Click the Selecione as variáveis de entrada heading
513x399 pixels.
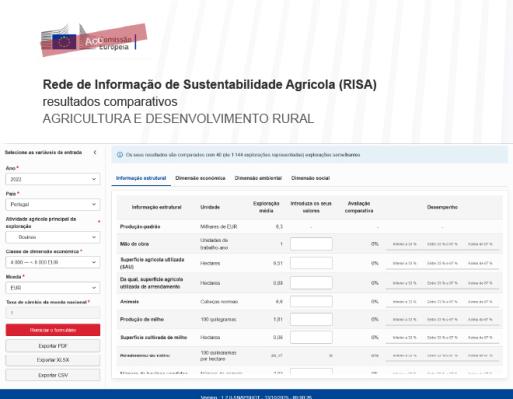43,152
